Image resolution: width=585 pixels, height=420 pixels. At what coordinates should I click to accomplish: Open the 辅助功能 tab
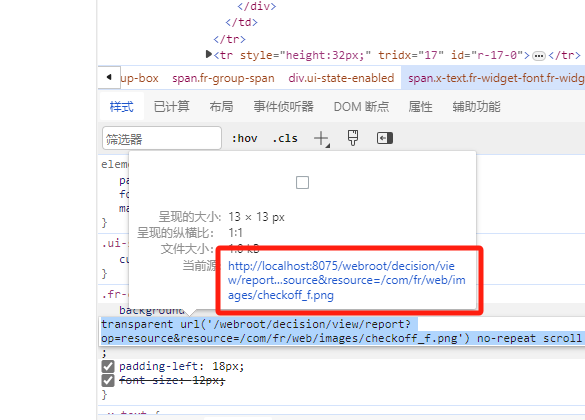click(476, 107)
